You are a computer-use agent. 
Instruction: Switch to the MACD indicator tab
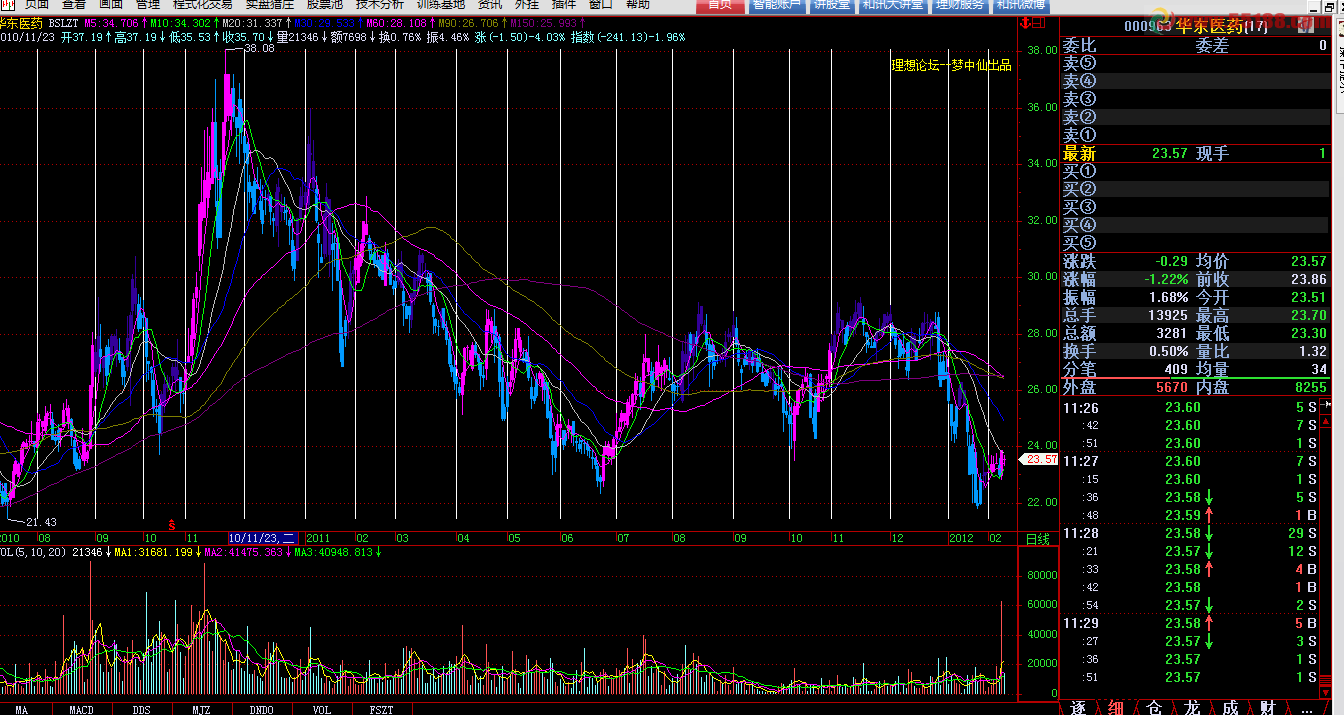point(81,709)
